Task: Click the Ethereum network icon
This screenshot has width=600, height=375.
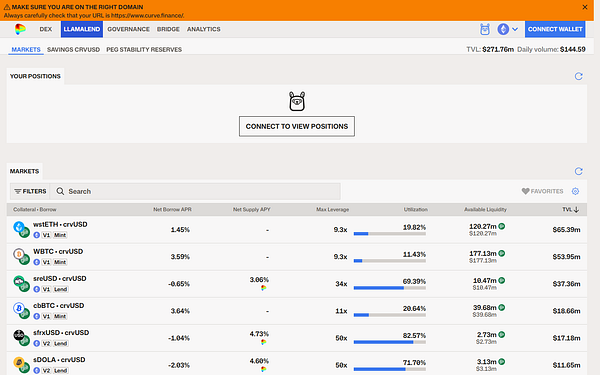Action: [503, 29]
